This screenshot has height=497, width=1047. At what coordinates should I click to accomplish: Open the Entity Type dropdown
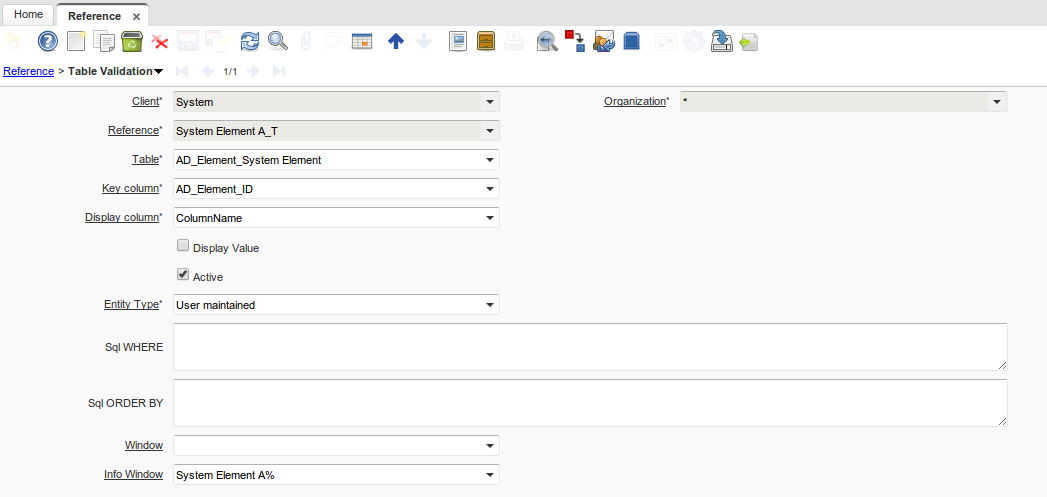489,305
